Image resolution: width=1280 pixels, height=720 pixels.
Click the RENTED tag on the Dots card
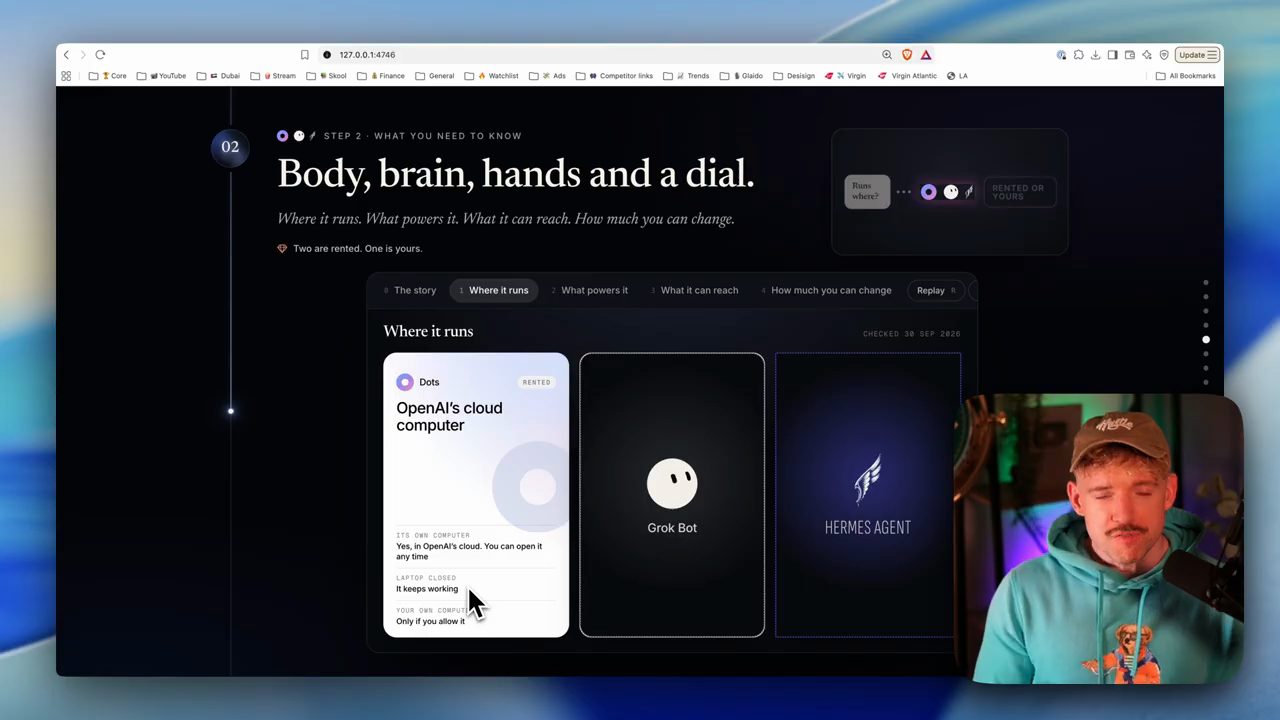pyautogui.click(x=536, y=382)
